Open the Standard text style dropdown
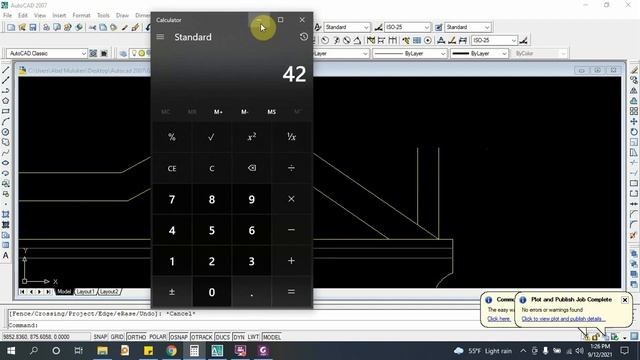The image size is (640, 360). 366,27
